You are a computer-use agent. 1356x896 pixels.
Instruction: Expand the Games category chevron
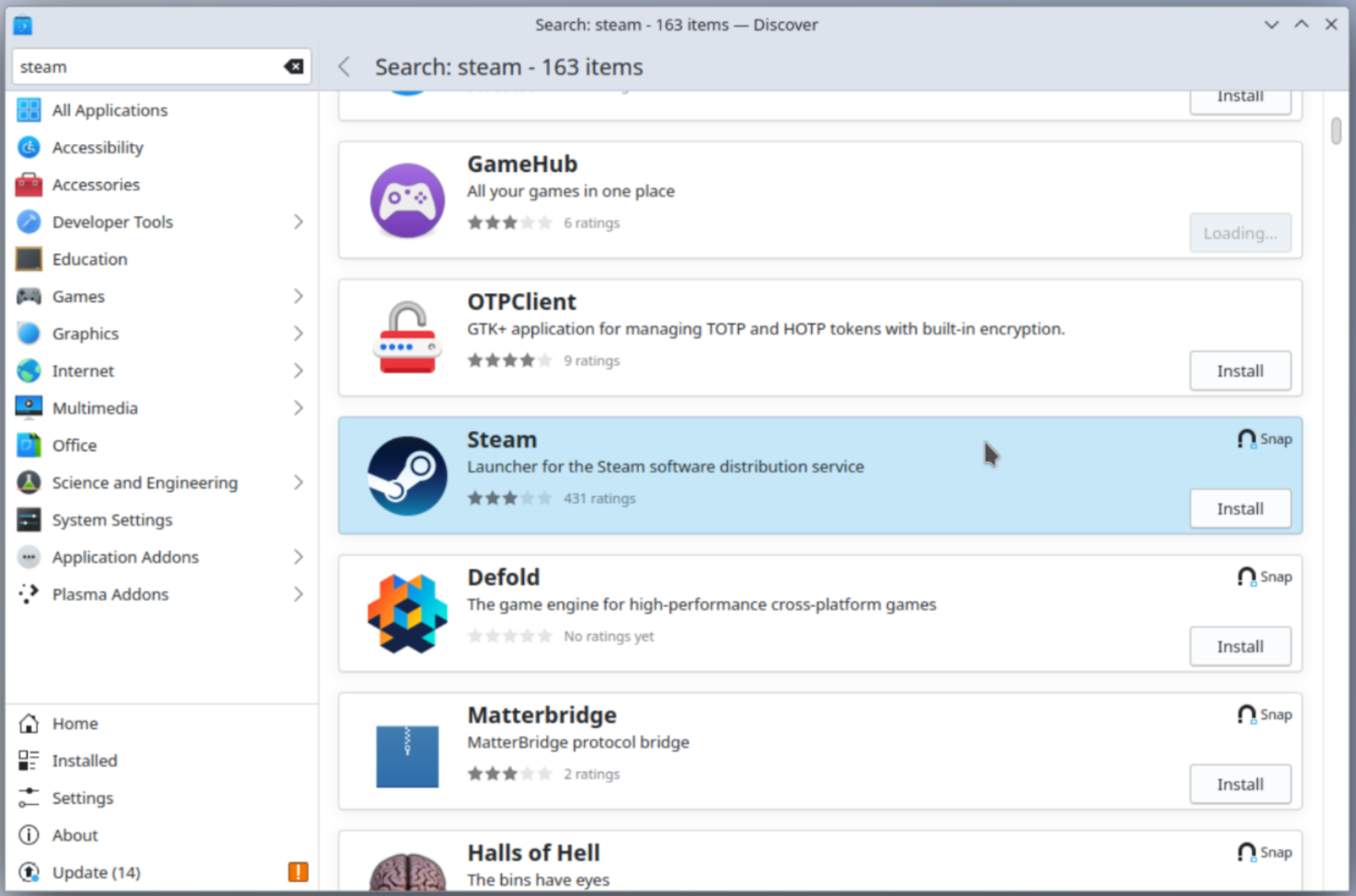pyautogui.click(x=298, y=296)
